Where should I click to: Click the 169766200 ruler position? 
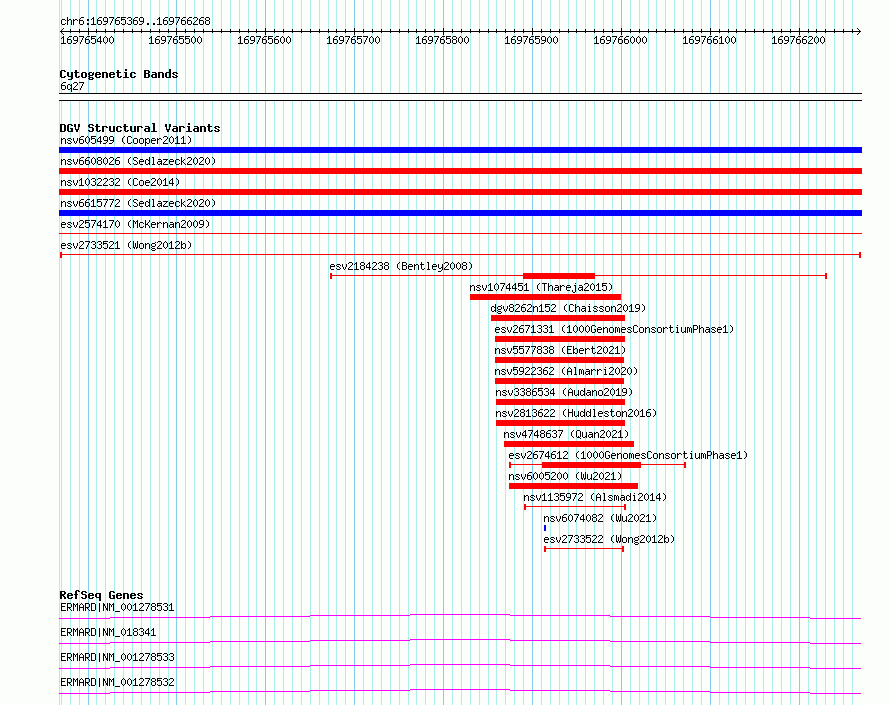[x=798, y=40]
